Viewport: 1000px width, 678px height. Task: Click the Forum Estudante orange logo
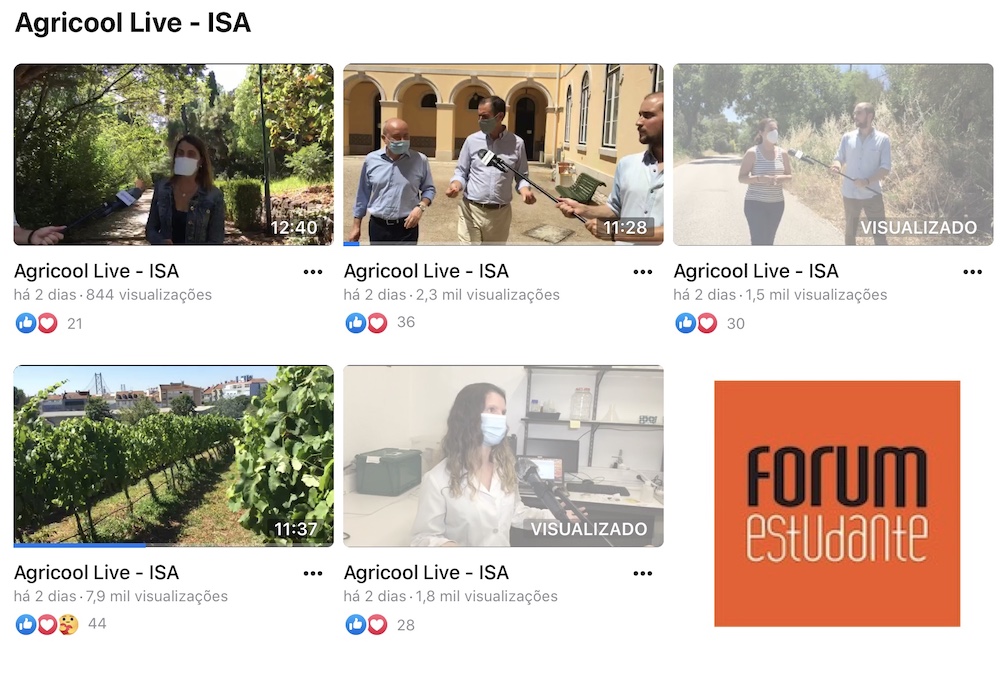[x=837, y=503]
